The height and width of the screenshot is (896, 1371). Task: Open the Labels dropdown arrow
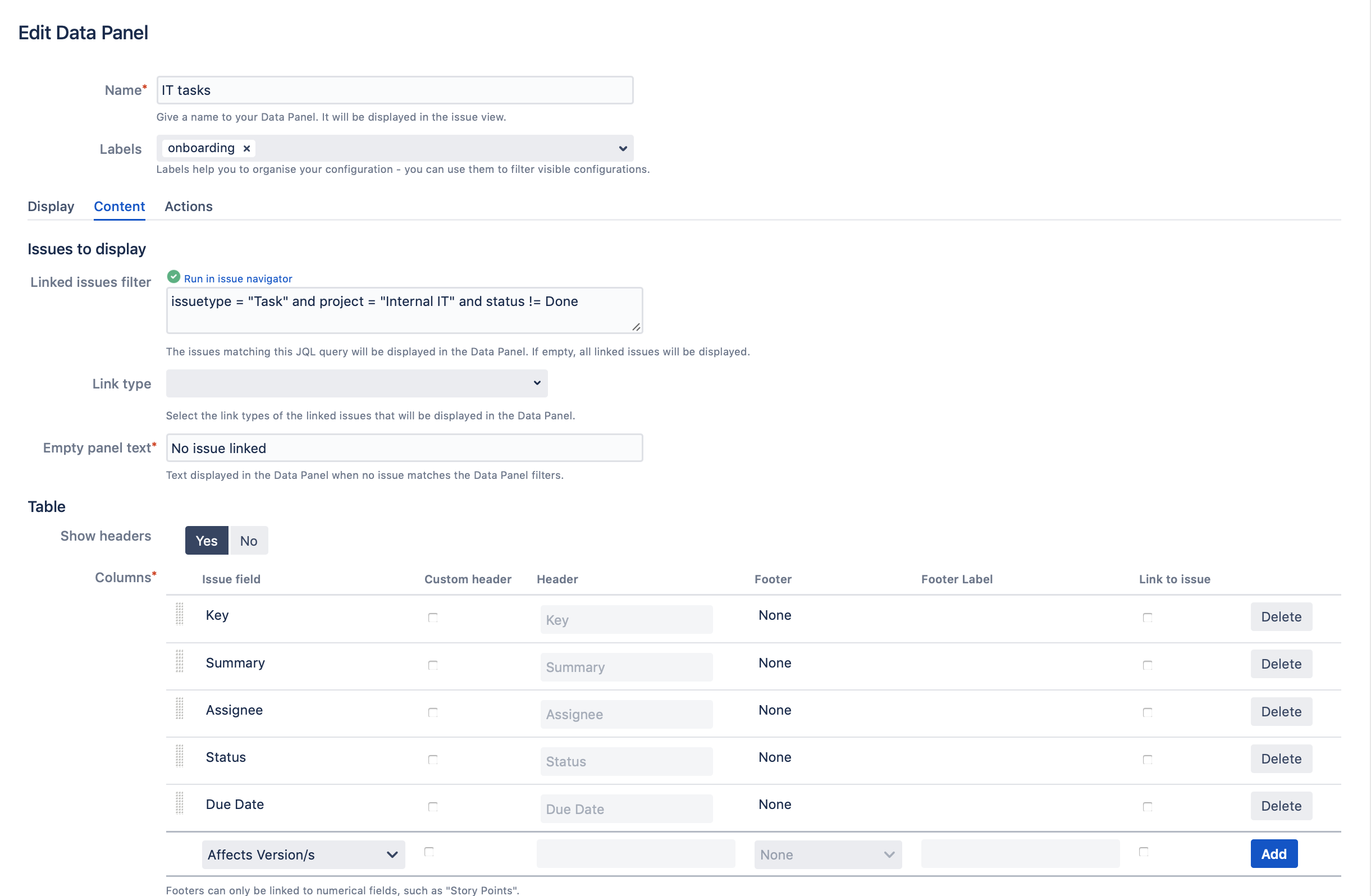pyautogui.click(x=623, y=149)
